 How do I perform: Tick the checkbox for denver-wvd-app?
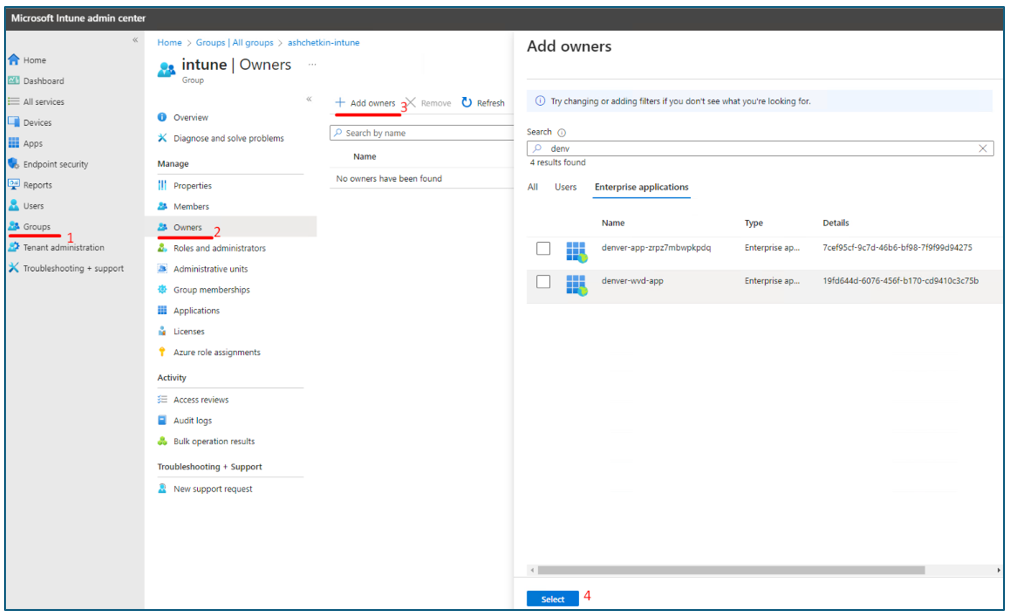(543, 281)
